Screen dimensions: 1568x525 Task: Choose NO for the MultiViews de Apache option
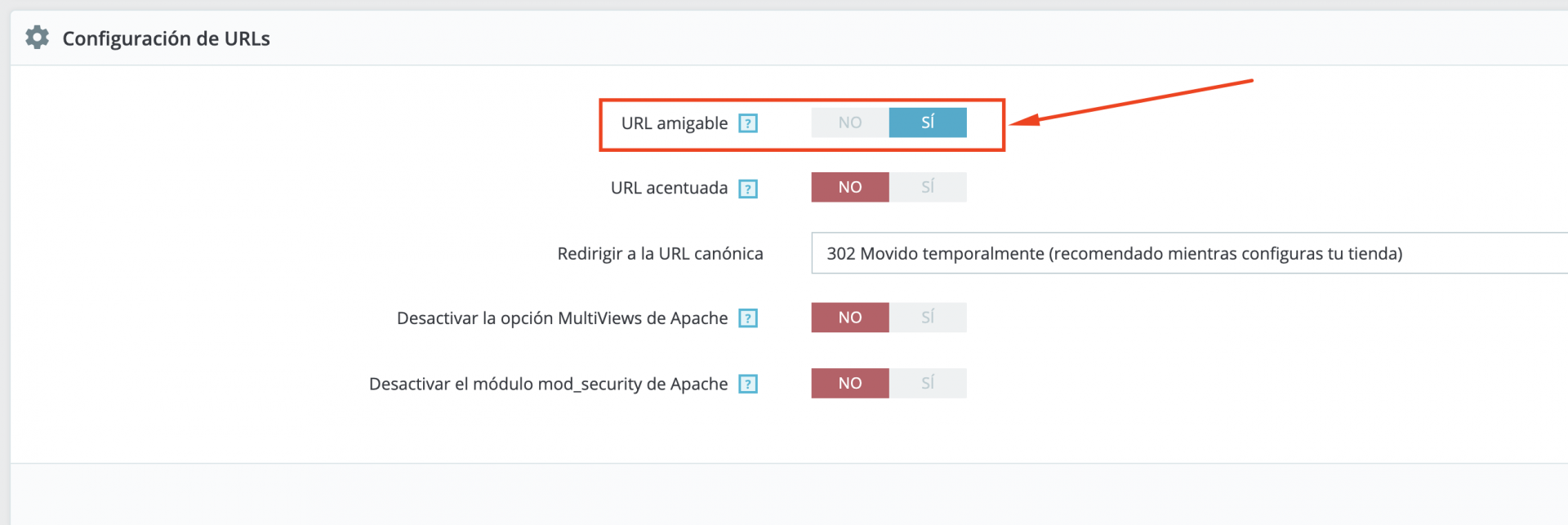pos(849,318)
